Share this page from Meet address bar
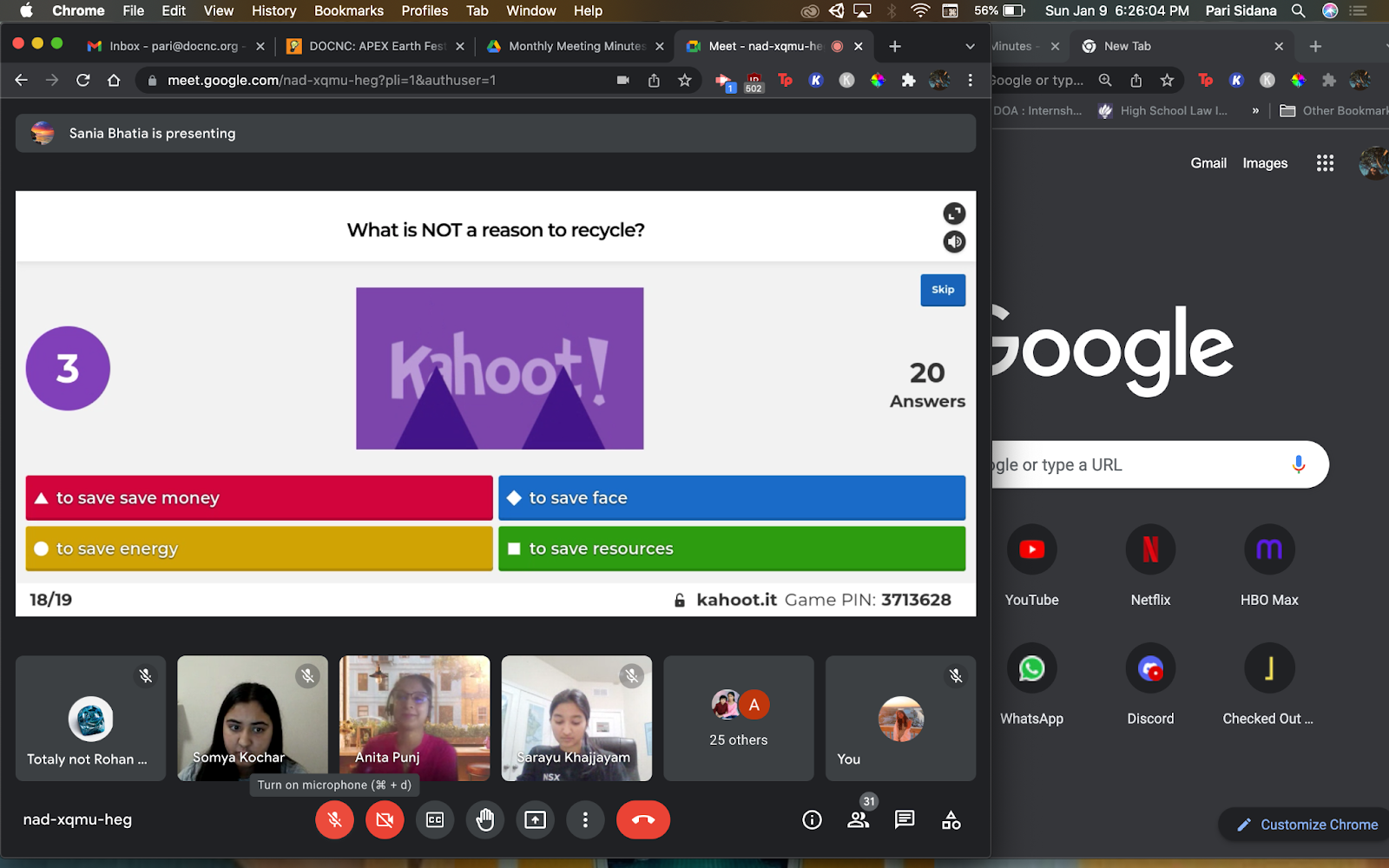This screenshot has width=1389, height=868. (x=654, y=80)
